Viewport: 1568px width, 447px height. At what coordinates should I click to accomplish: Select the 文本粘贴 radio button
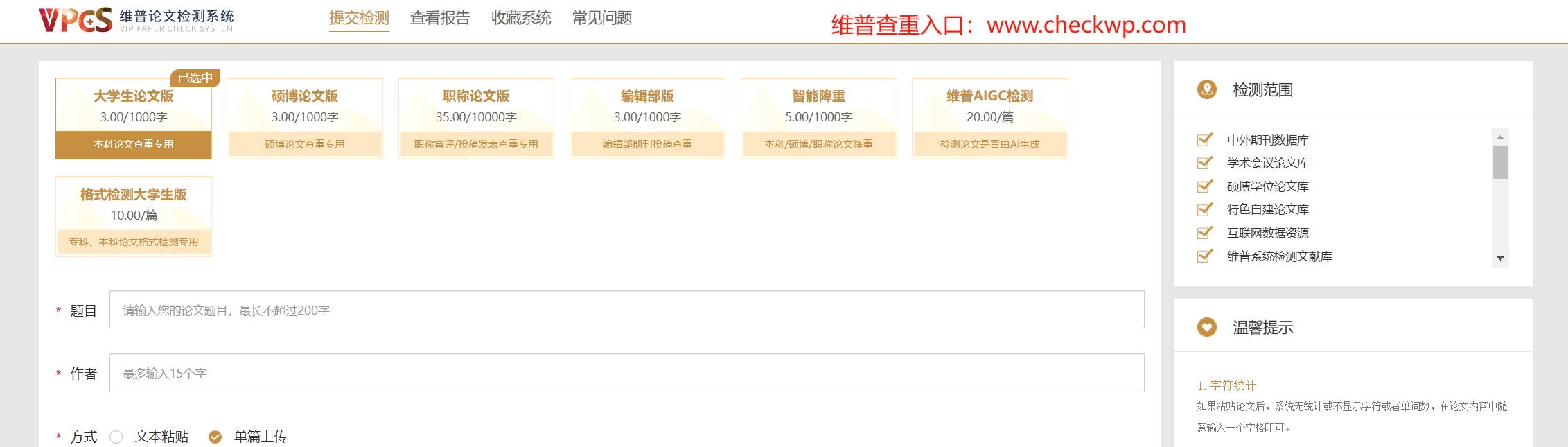116,437
